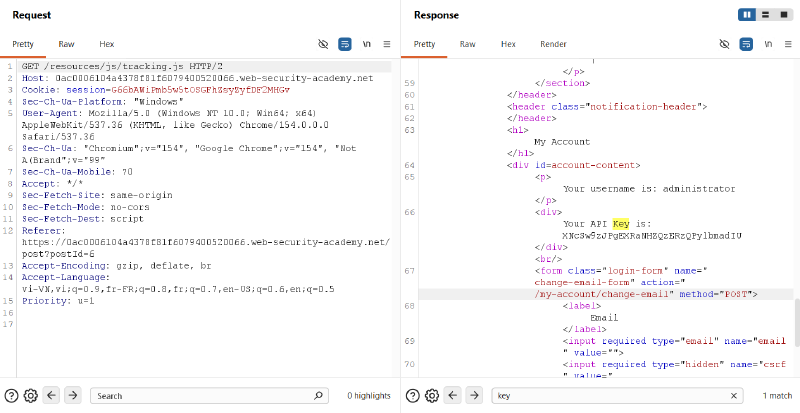Click 'Your username is: administrator' text

tap(649, 188)
